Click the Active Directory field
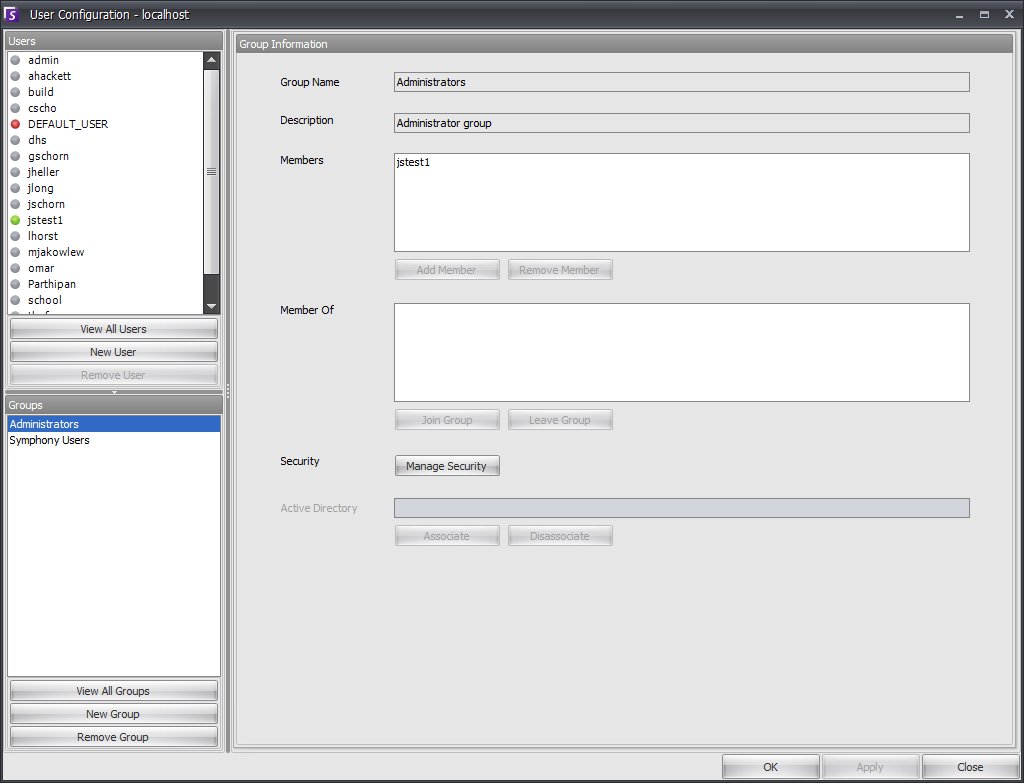The image size is (1024, 783). (x=682, y=508)
